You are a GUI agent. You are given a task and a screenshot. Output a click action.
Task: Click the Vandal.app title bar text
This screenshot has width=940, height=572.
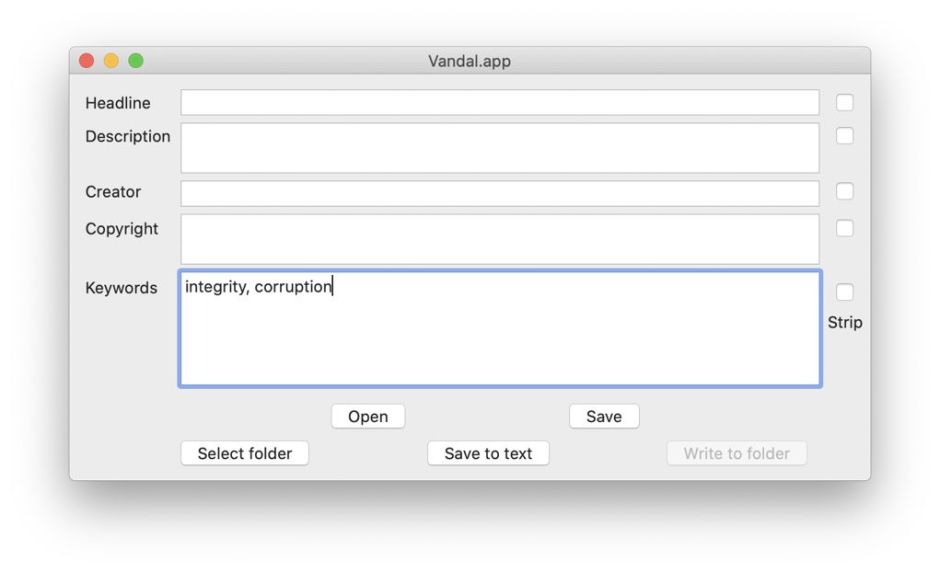coord(470,61)
